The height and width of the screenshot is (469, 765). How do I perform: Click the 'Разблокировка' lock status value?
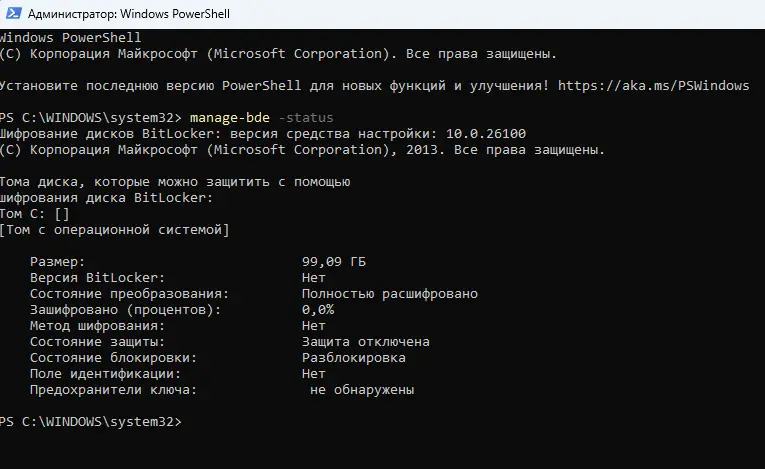point(353,358)
